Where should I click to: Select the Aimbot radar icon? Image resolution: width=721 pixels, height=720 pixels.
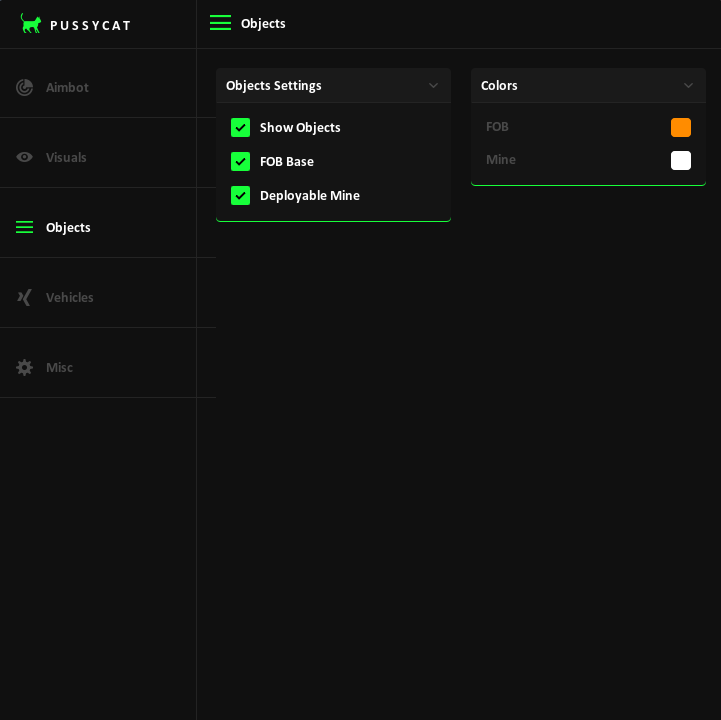tap(25, 87)
